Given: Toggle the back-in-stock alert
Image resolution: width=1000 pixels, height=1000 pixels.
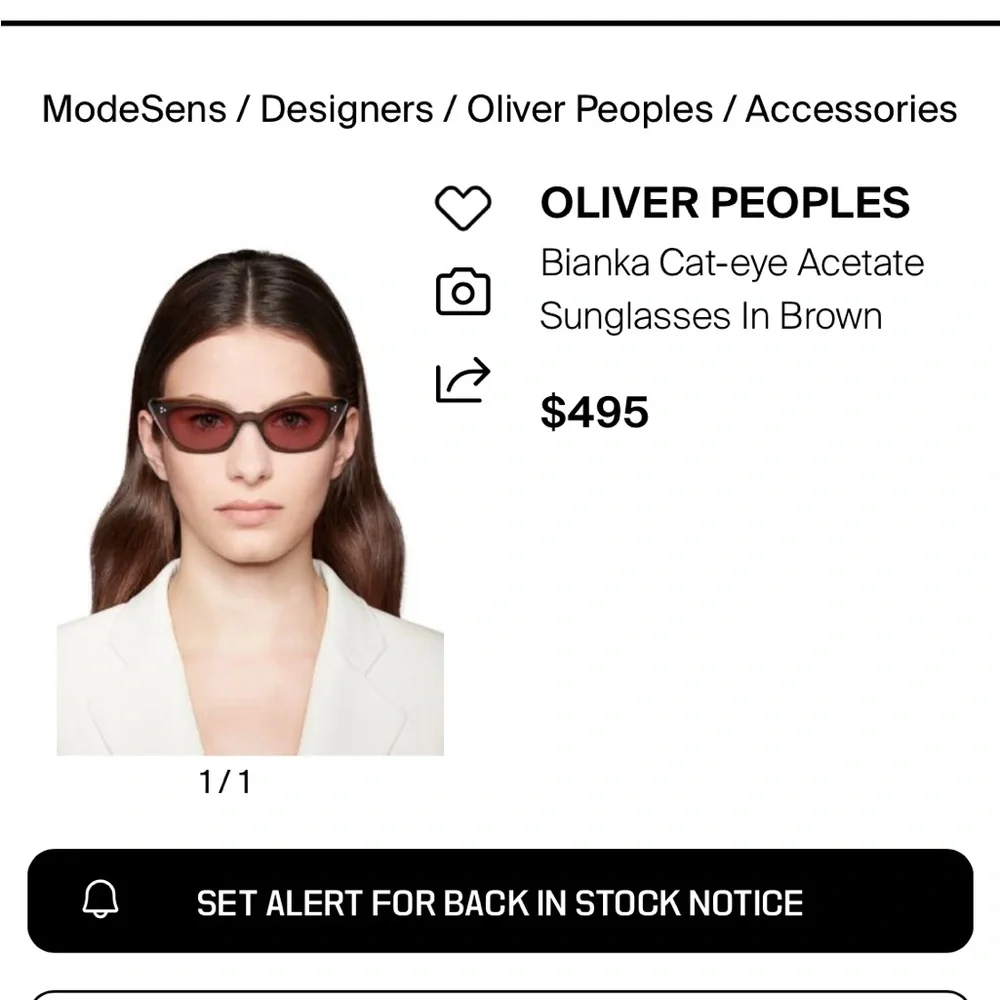Looking at the screenshot, I should coord(500,902).
